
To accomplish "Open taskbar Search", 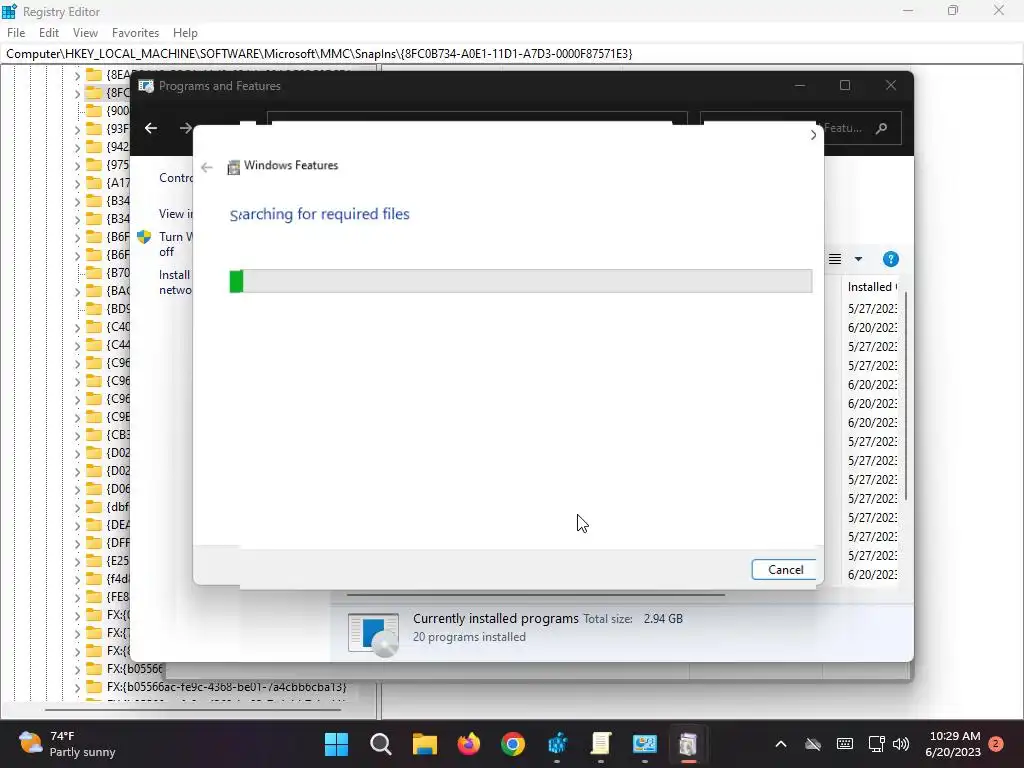I will [381, 744].
